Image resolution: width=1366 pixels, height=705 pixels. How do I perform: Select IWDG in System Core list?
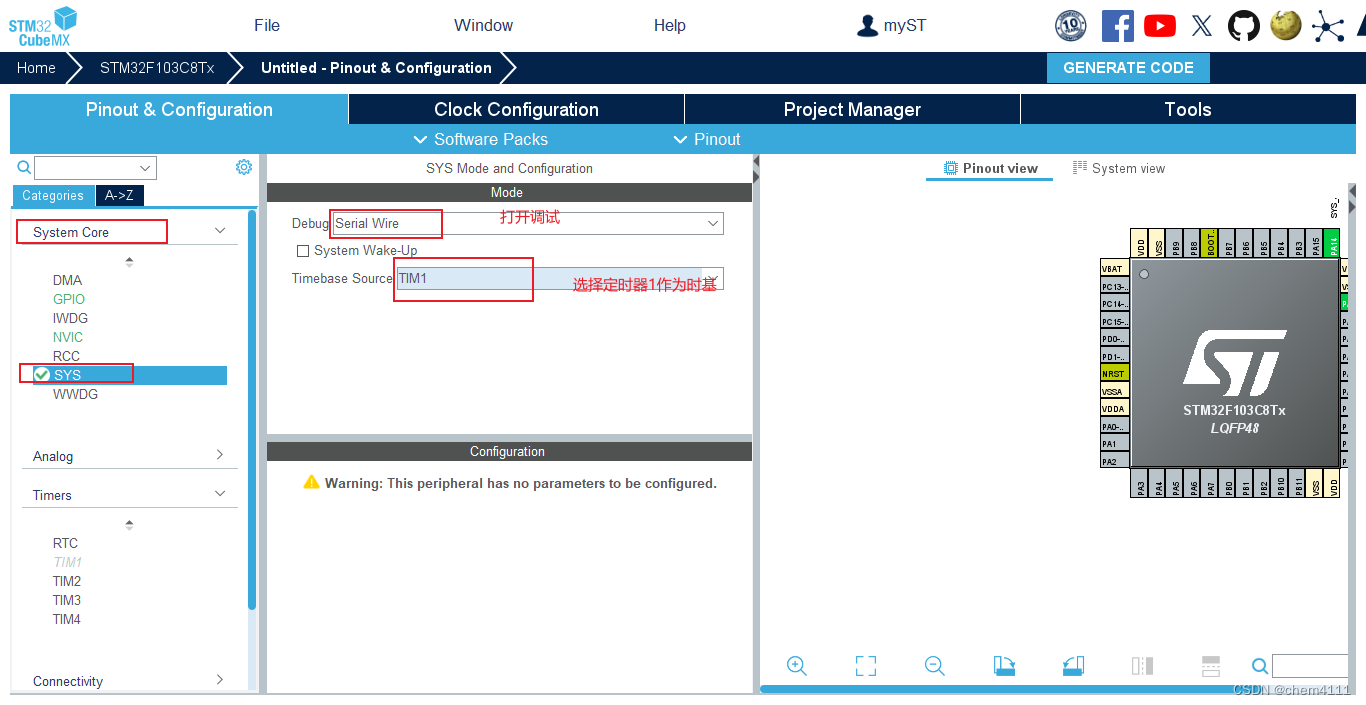70,319
